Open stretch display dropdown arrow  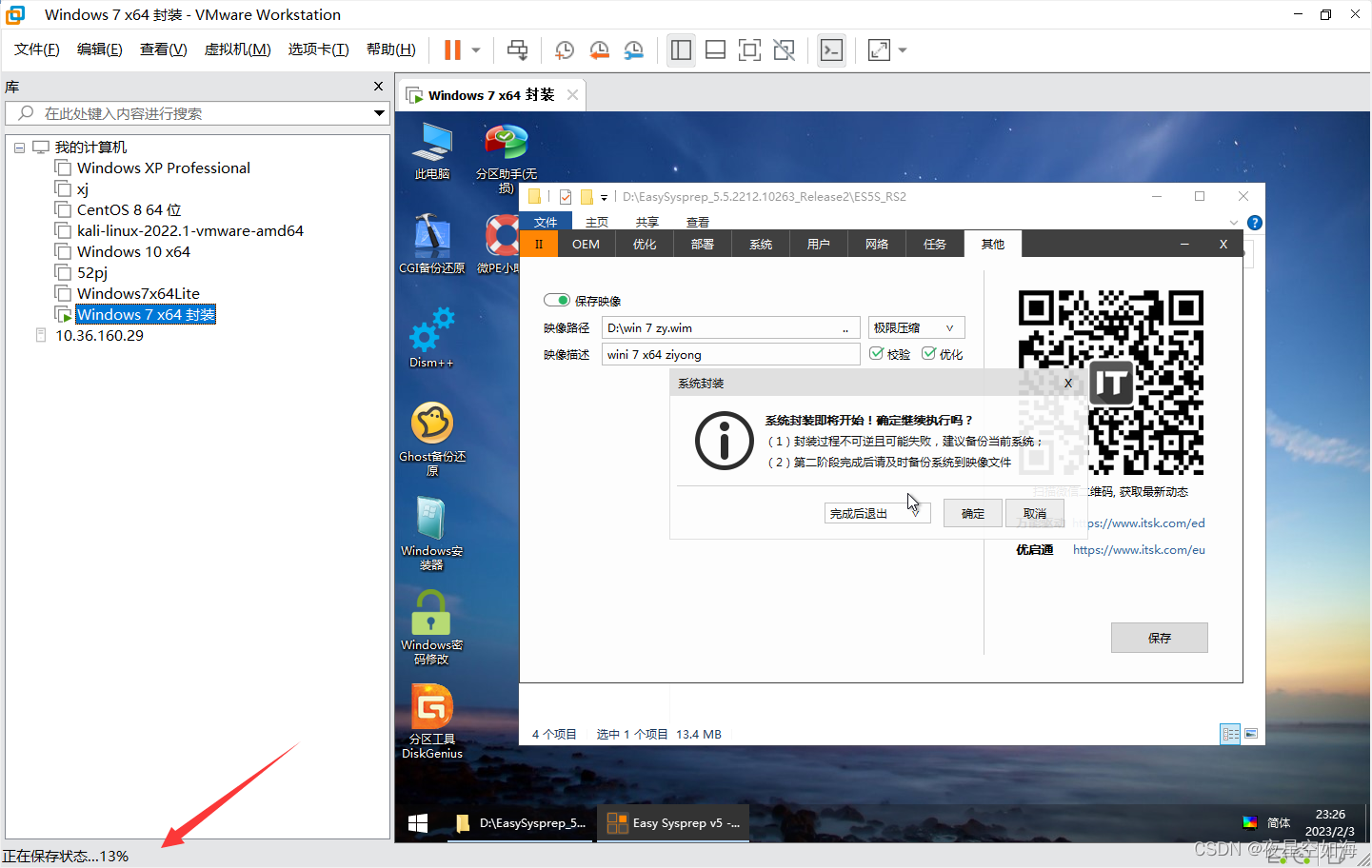pos(903,49)
